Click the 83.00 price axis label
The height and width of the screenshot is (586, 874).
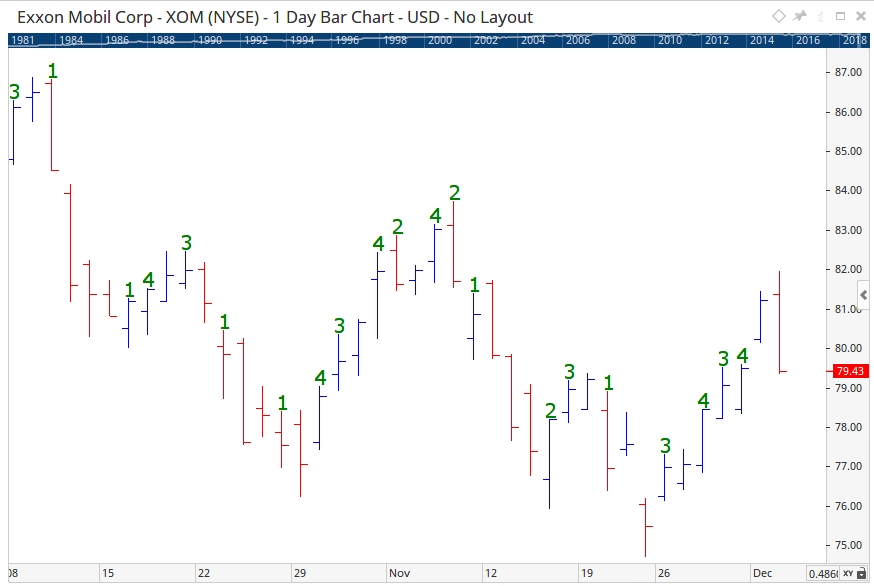[x=848, y=230]
